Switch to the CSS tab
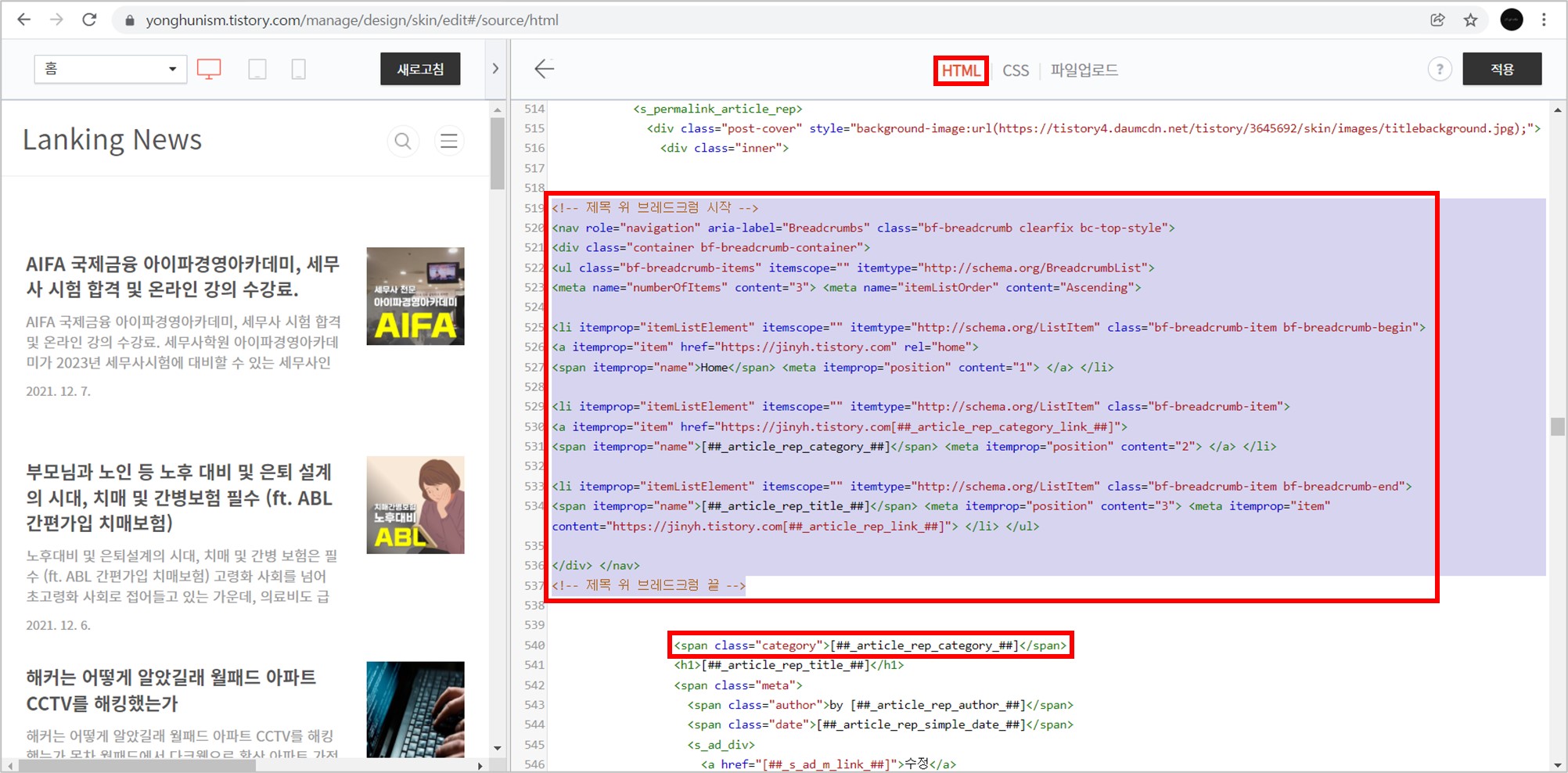The width and height of the screenshot is (1568, 773). tap(1016, 70)
